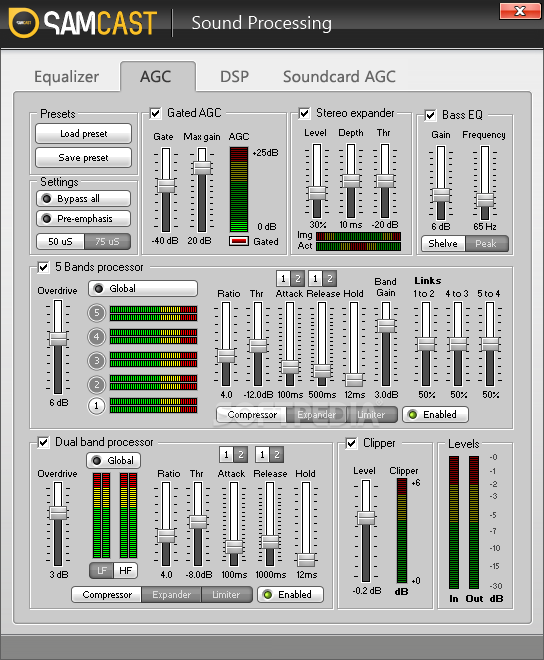Select Limiter mode in 5 Bands processor
The image size is (544, 660).
371,415
